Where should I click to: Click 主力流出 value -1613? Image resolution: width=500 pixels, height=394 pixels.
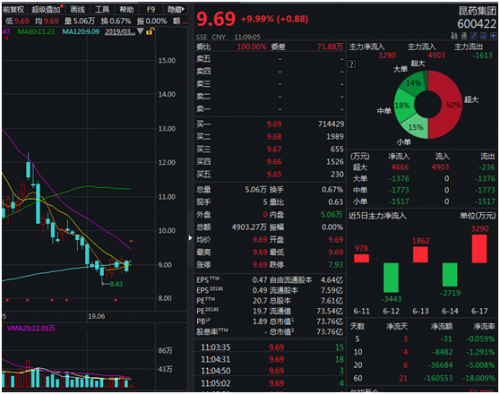(482, 55)
